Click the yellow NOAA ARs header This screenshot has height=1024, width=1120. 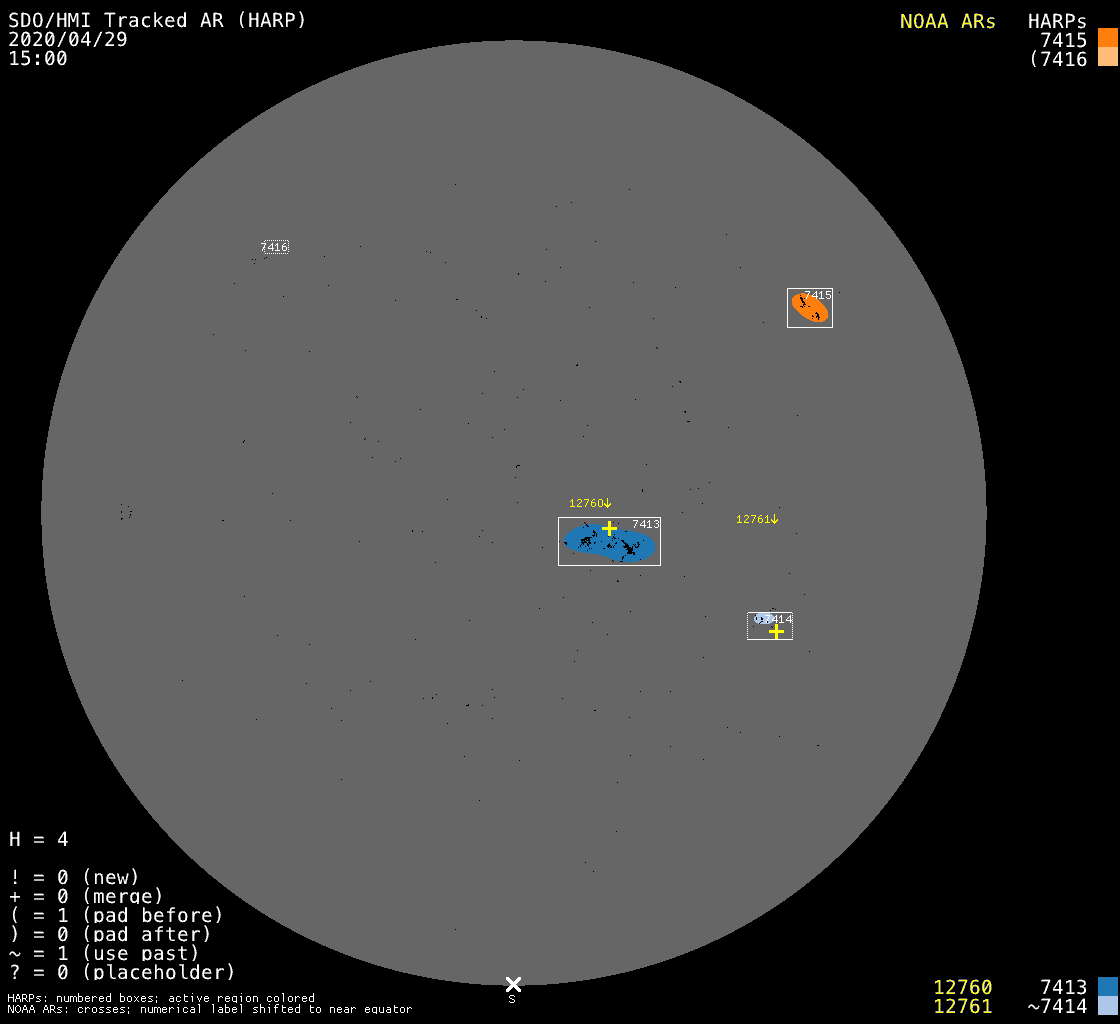(947, 21)
